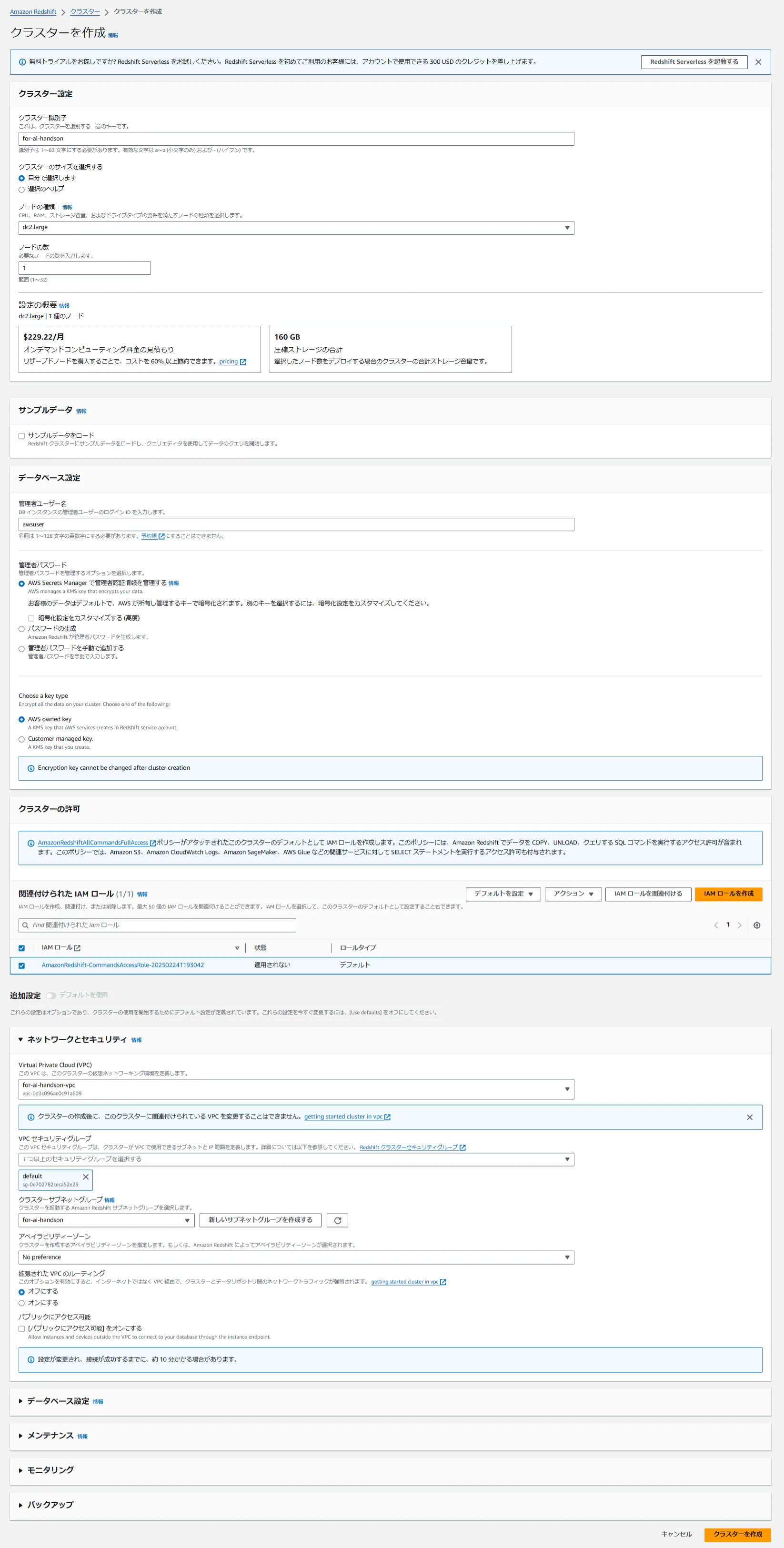Image resolution: width=784 pixels, height=1548 pixels.
Task: Expand the collapsed データベース設定 additional settings section
Action: pyautogui.click(x=20, y=1401)
